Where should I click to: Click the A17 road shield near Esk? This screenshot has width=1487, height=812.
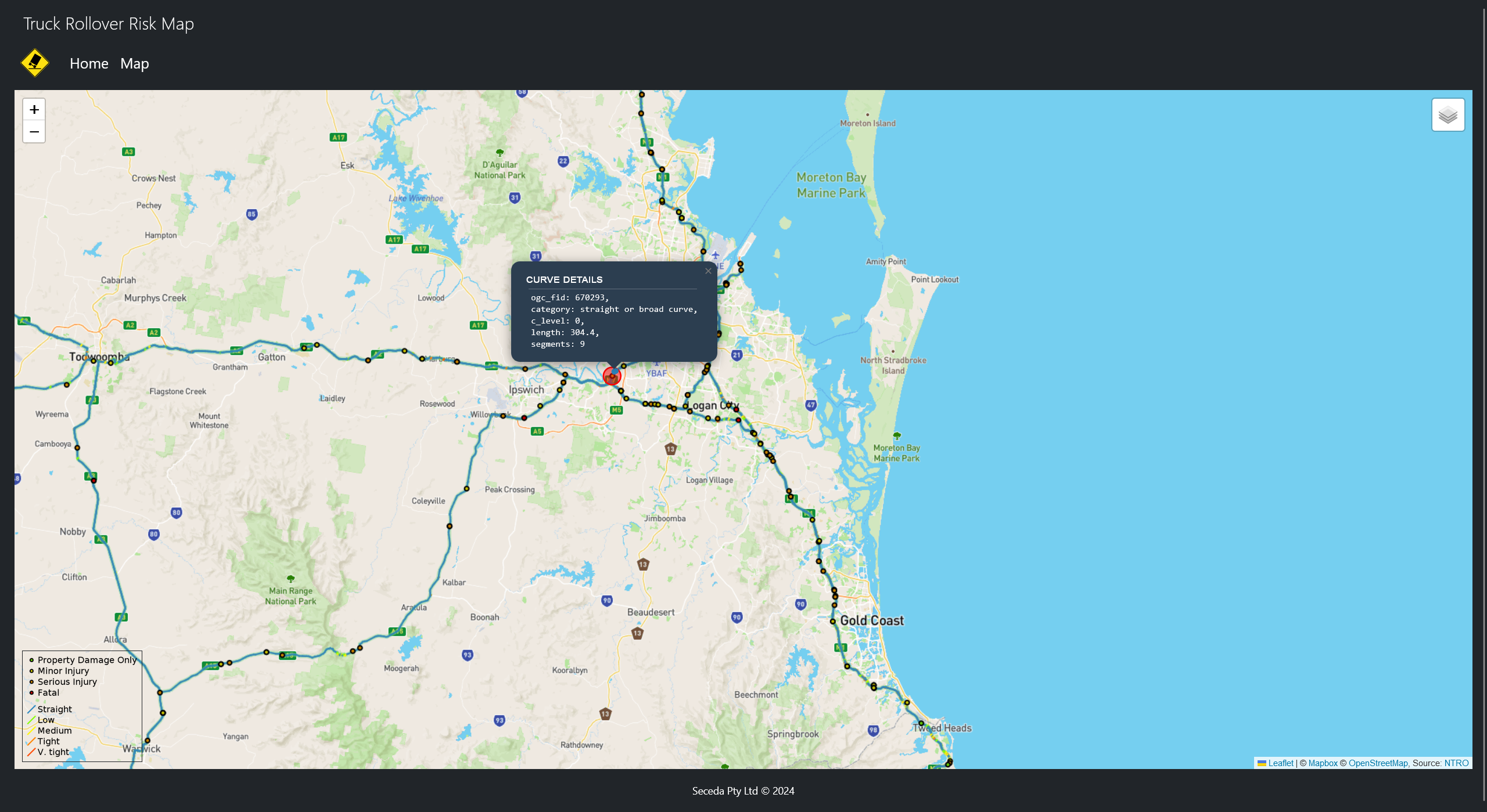click(338, 138)
